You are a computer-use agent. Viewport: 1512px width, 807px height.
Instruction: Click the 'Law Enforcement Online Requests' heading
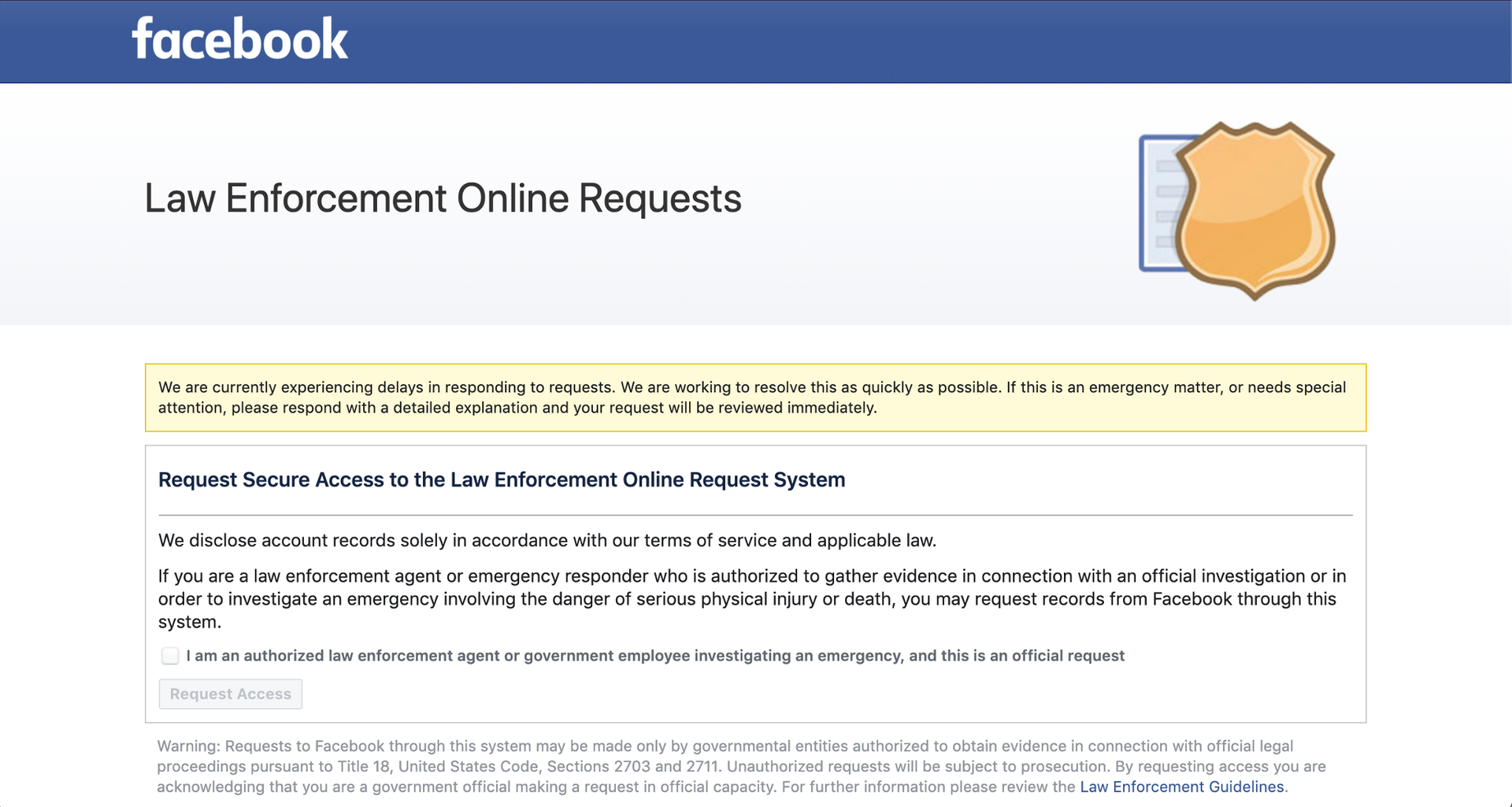[x=443, y=198]
